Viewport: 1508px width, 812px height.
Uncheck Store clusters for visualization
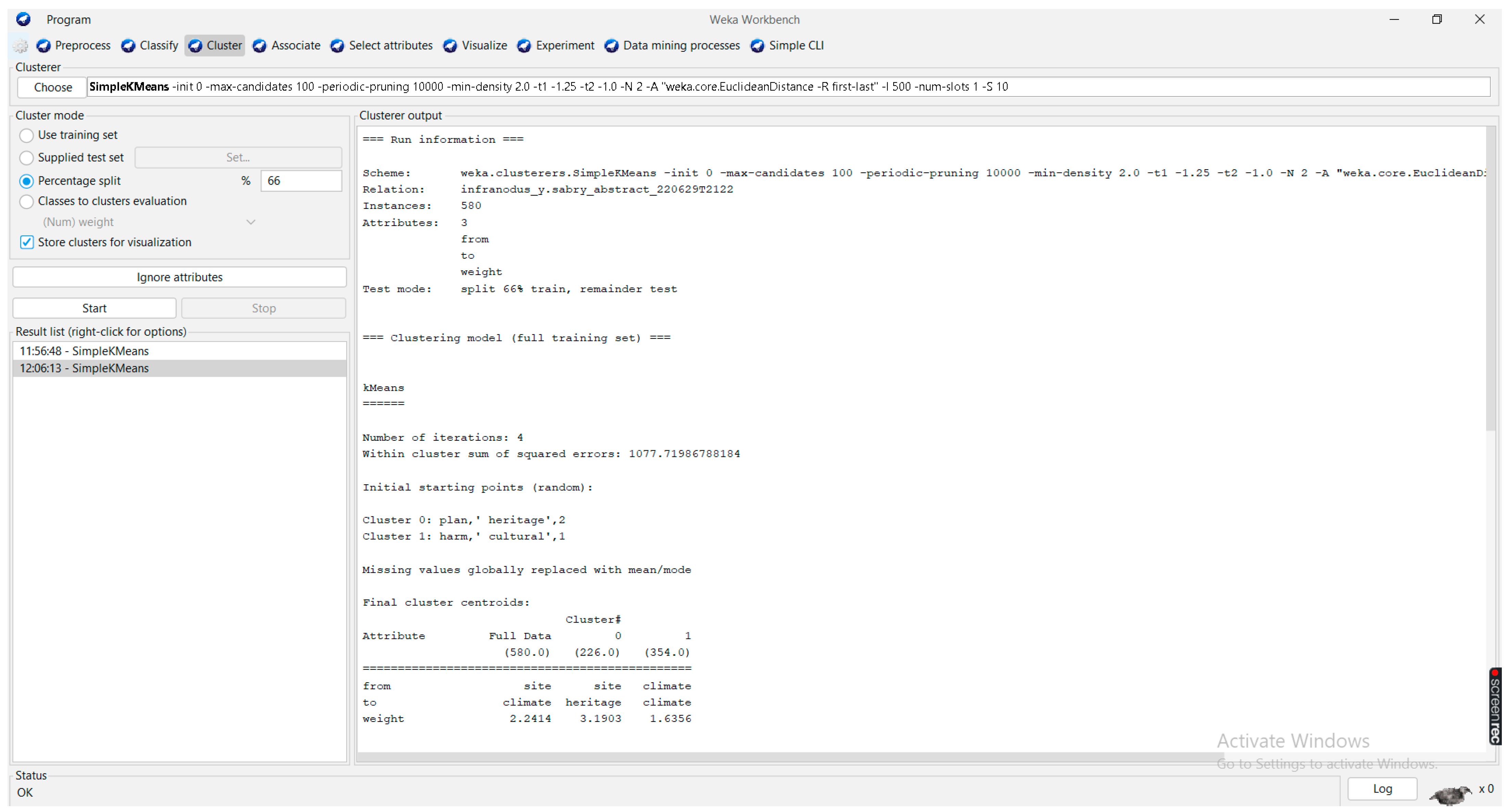[26, 242]
